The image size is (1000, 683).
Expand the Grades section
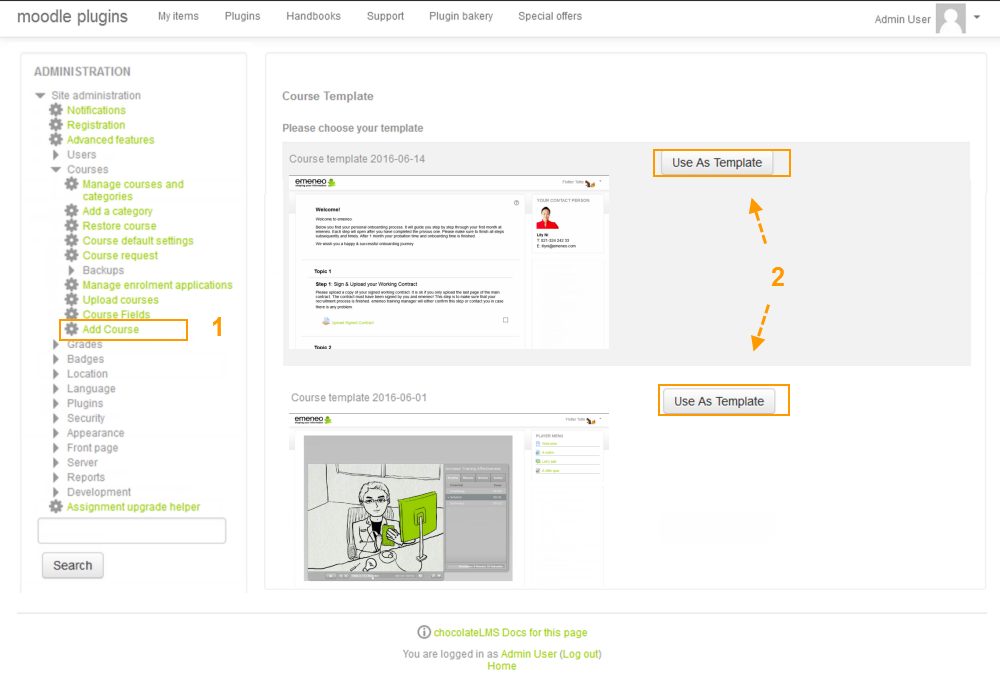click(55, 344)
